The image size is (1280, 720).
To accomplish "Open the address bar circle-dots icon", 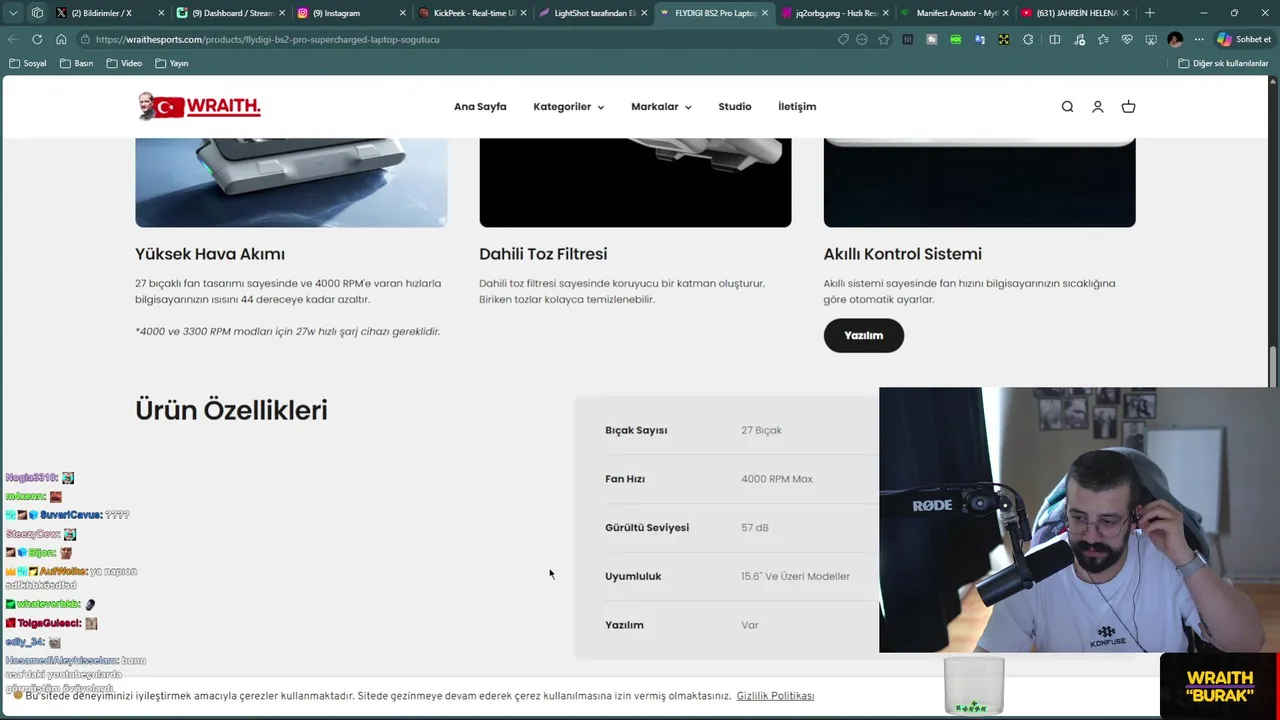I will pyautogui.click(x=862, y=39).
